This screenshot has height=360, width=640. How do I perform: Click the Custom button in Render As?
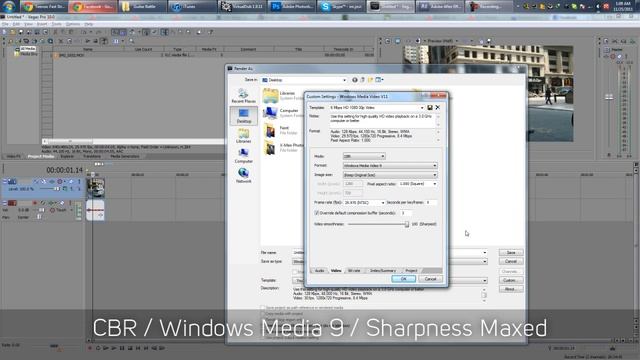click(511, 280)
